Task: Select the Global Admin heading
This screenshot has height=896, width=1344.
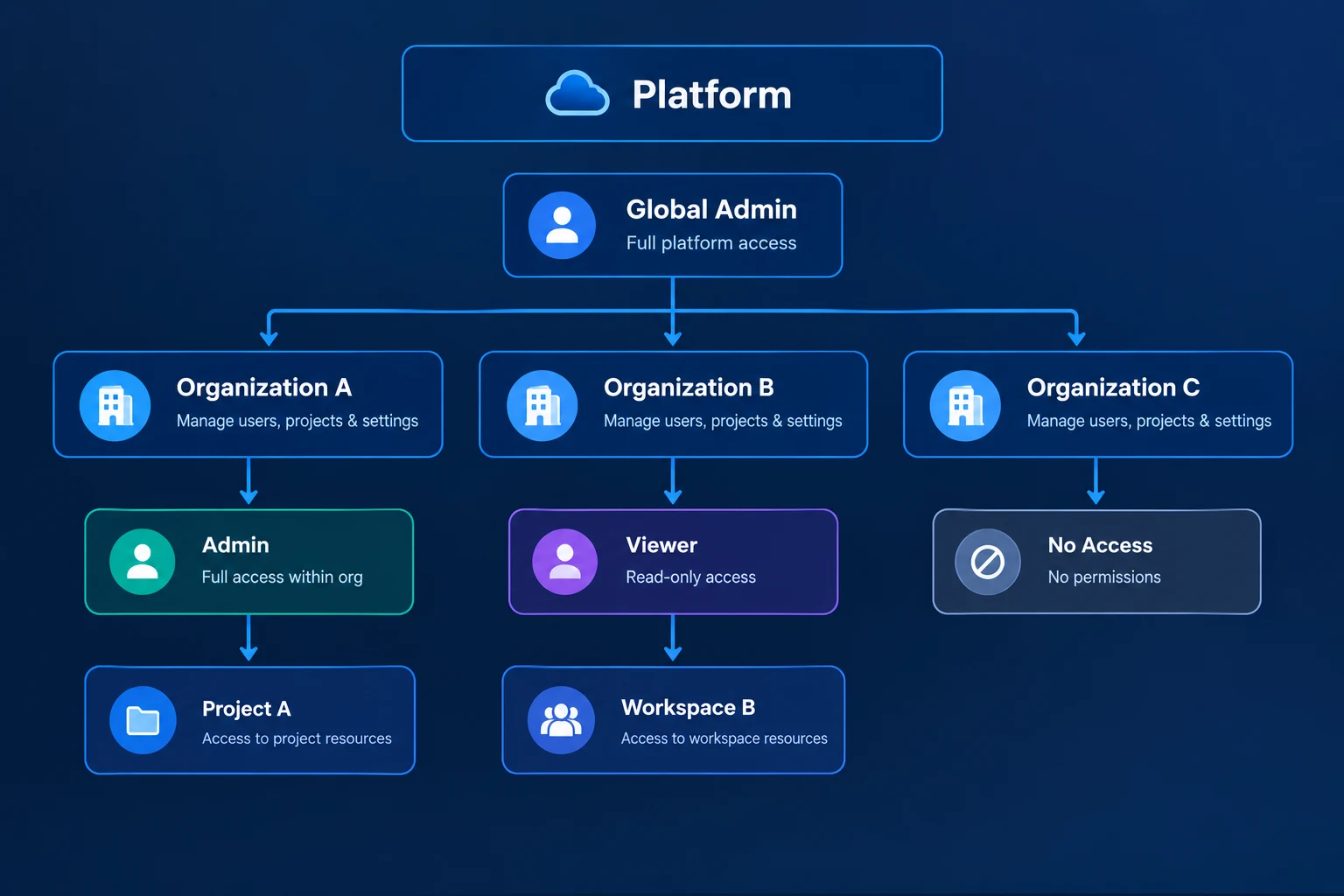Action: tap(711, 209)
